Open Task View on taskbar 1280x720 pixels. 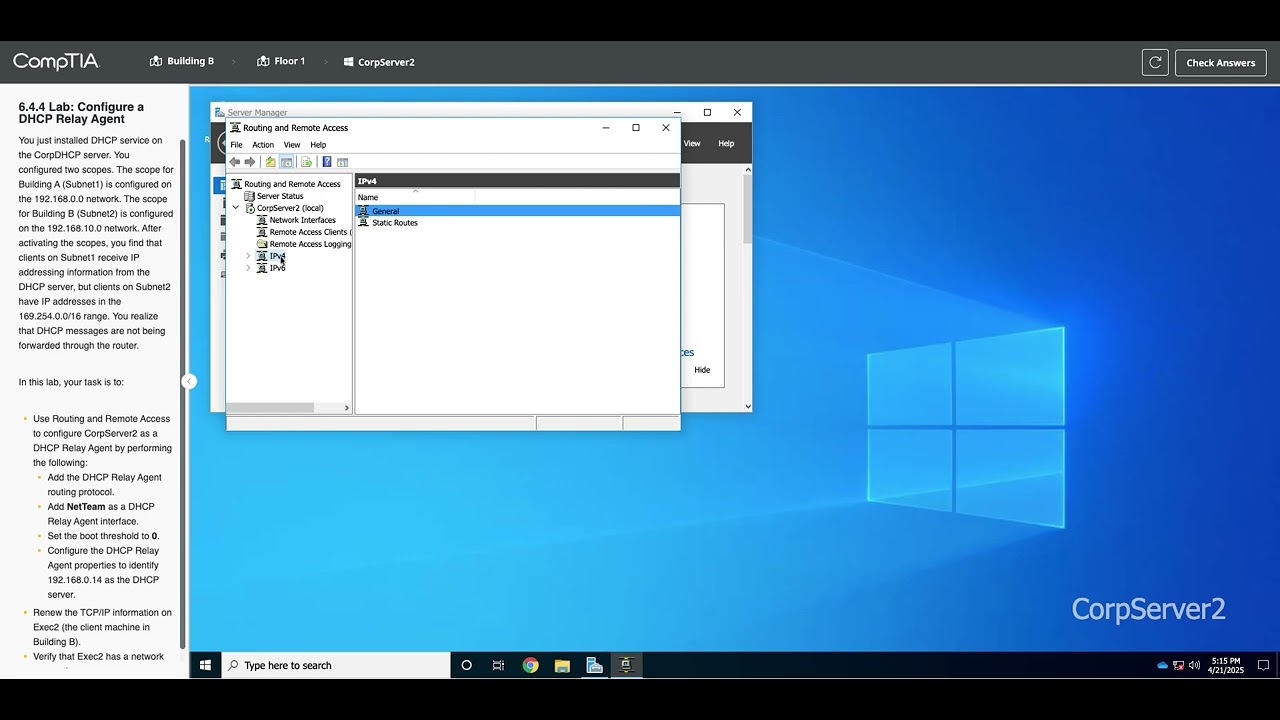pyautogui.click(x=498, y=665)
